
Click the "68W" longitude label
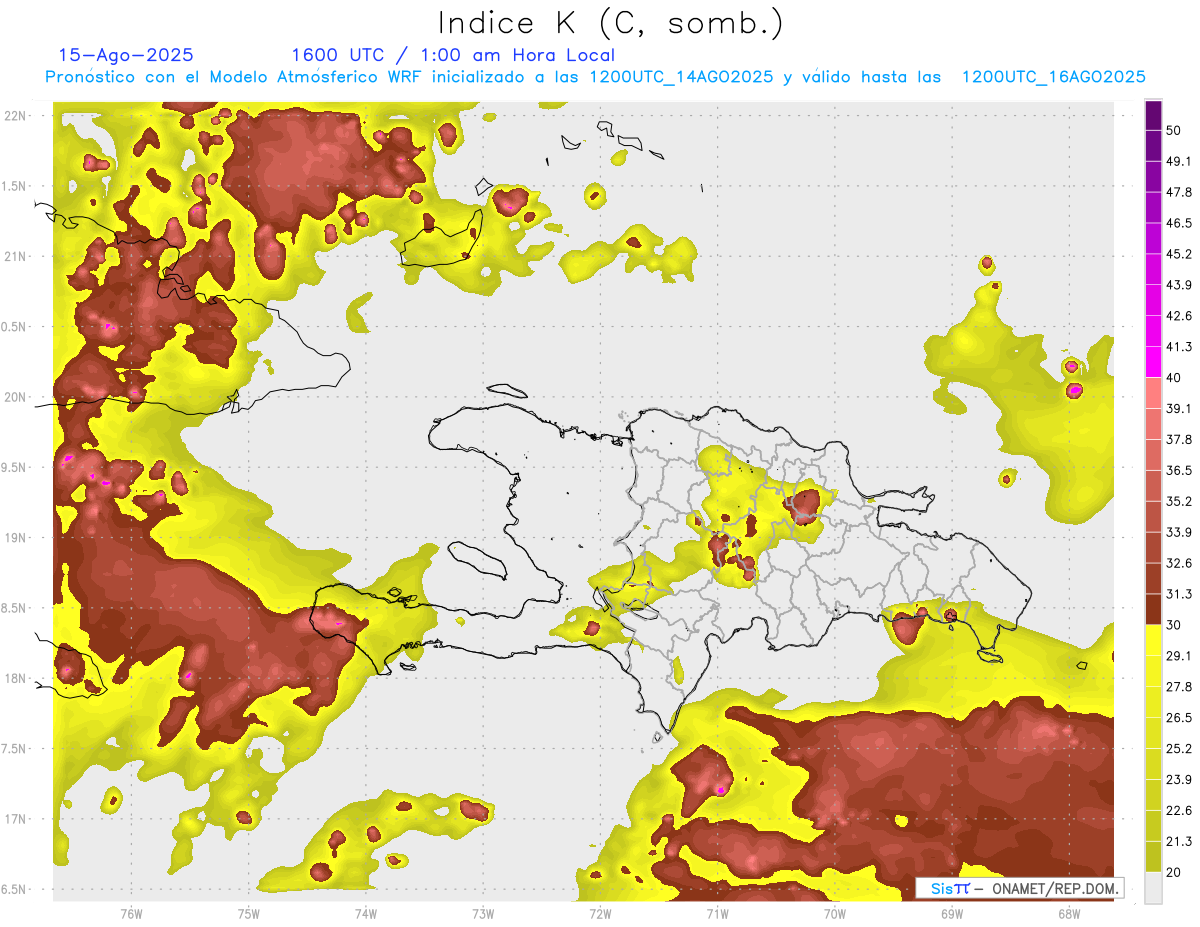click(1068, 913)
